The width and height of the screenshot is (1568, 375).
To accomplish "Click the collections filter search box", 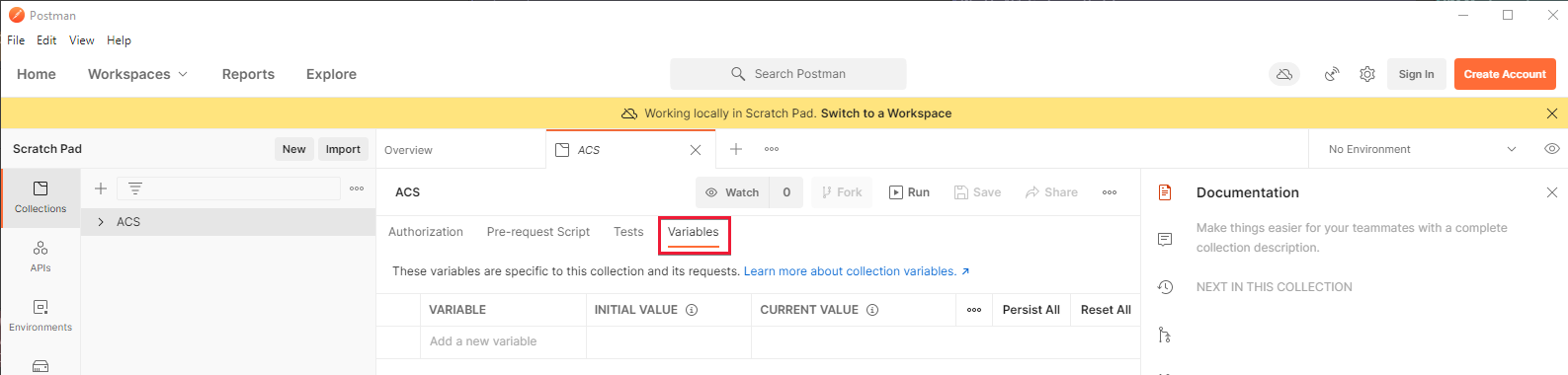I will 229,188.
